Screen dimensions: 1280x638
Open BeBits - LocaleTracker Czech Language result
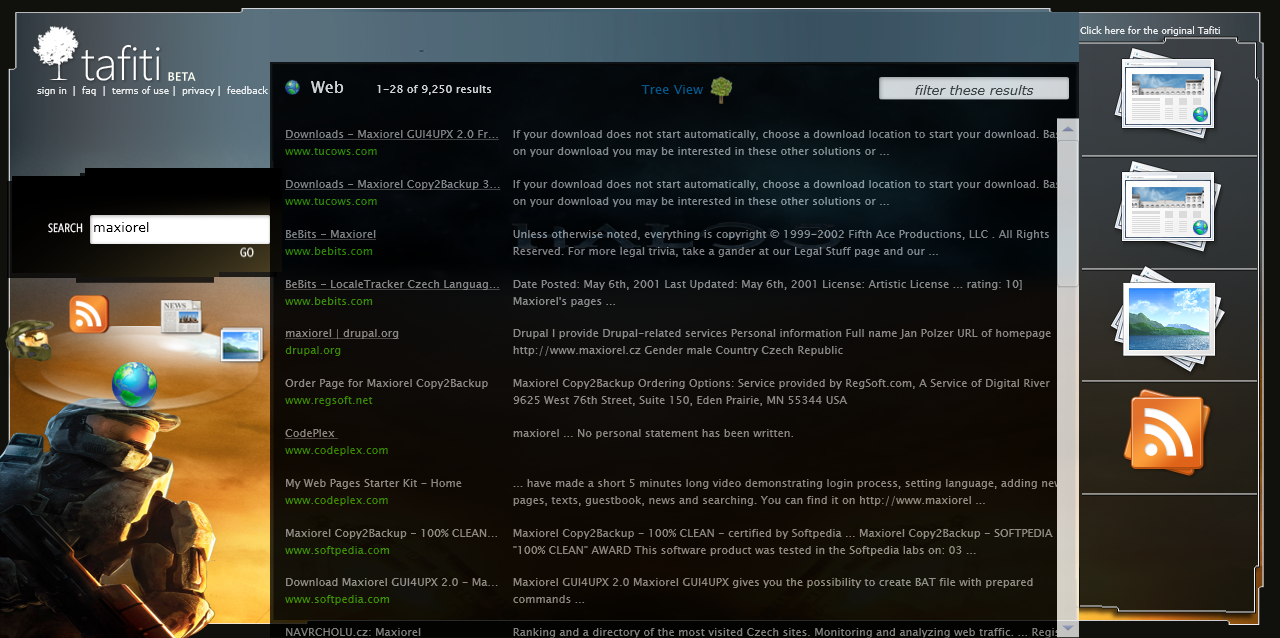(x=392, y=284)
